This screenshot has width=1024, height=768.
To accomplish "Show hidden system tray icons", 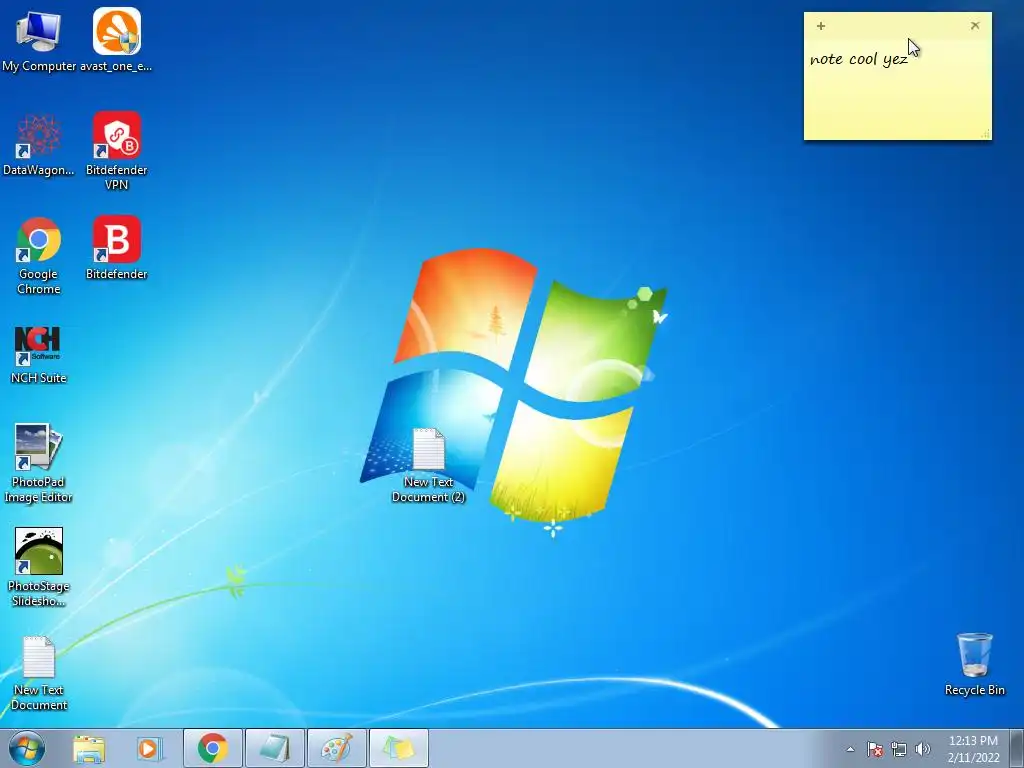I will coord(850,749).
